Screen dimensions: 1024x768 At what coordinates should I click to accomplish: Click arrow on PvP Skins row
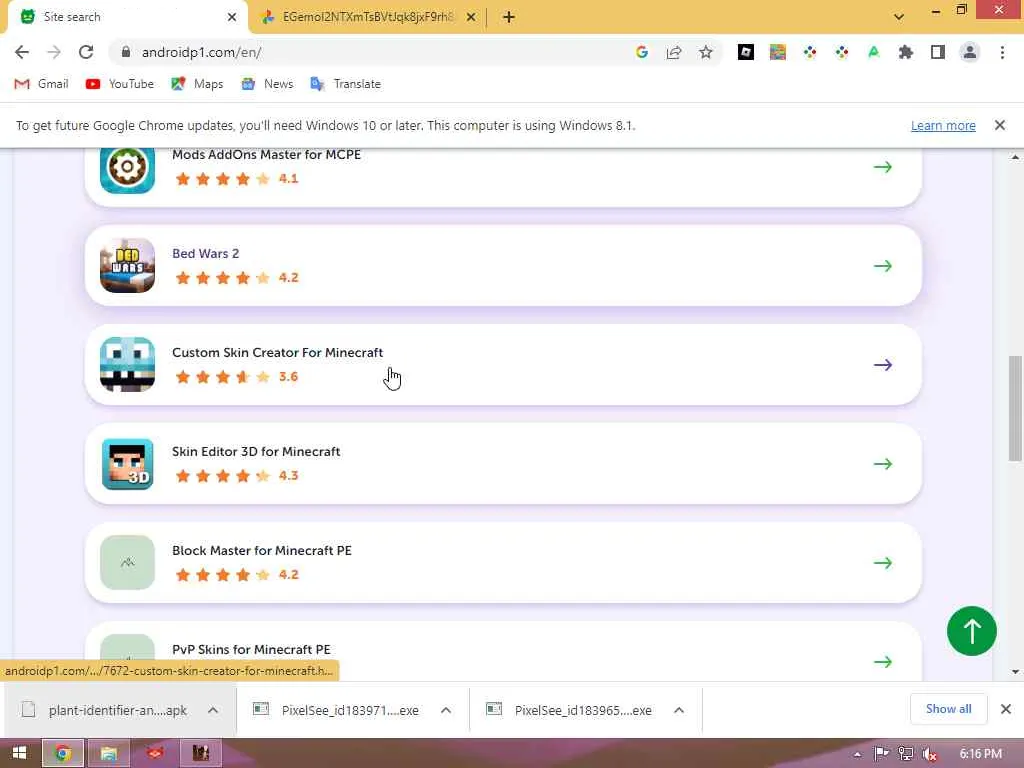click(x=883, y=662)
